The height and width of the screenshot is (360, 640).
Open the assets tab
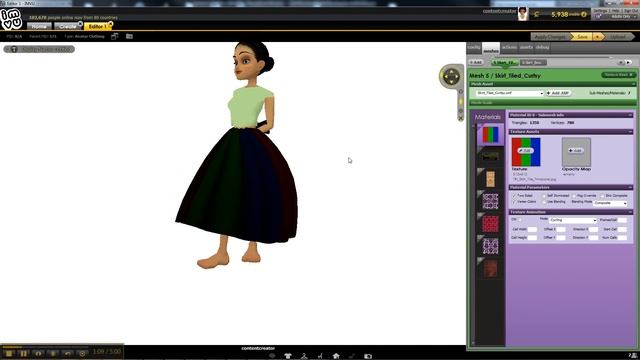coord(526,48)
